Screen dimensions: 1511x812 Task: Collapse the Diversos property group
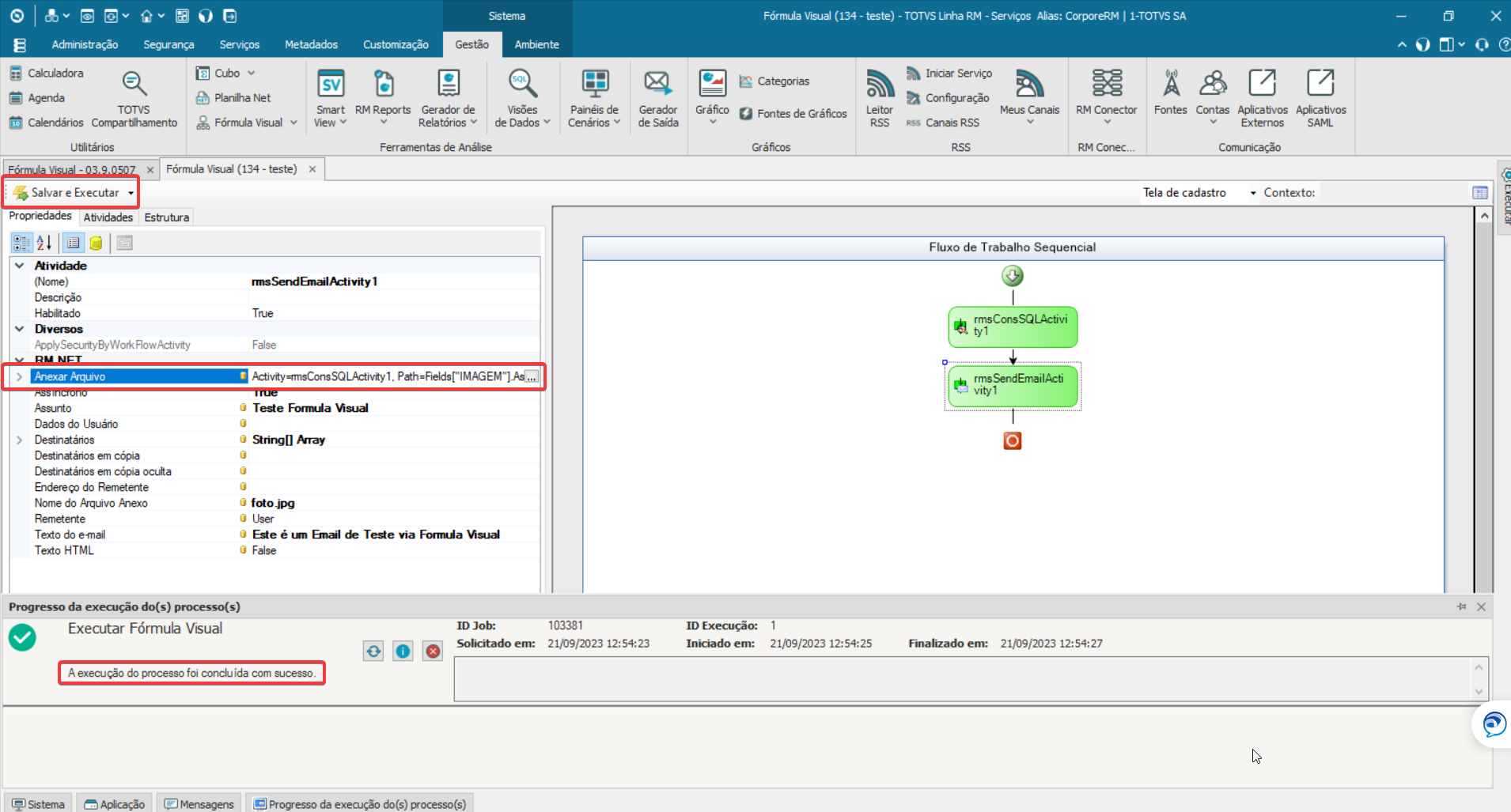pyautogui.click(x=20, y=329)
